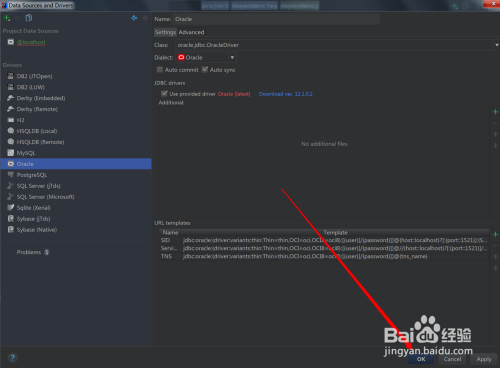Select the Oracle driver entry
The width and height of the screenshot is (500, 368).
76,164
